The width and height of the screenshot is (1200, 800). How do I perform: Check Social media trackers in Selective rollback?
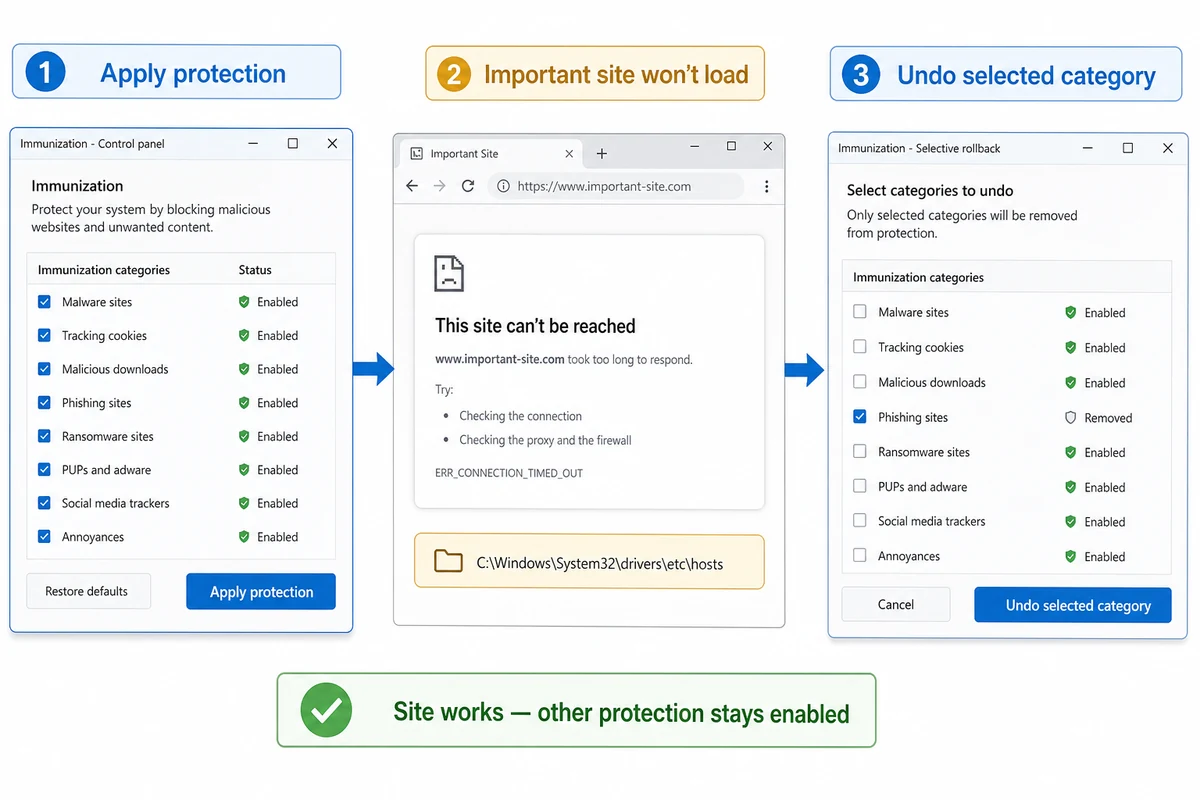point(860,521)
